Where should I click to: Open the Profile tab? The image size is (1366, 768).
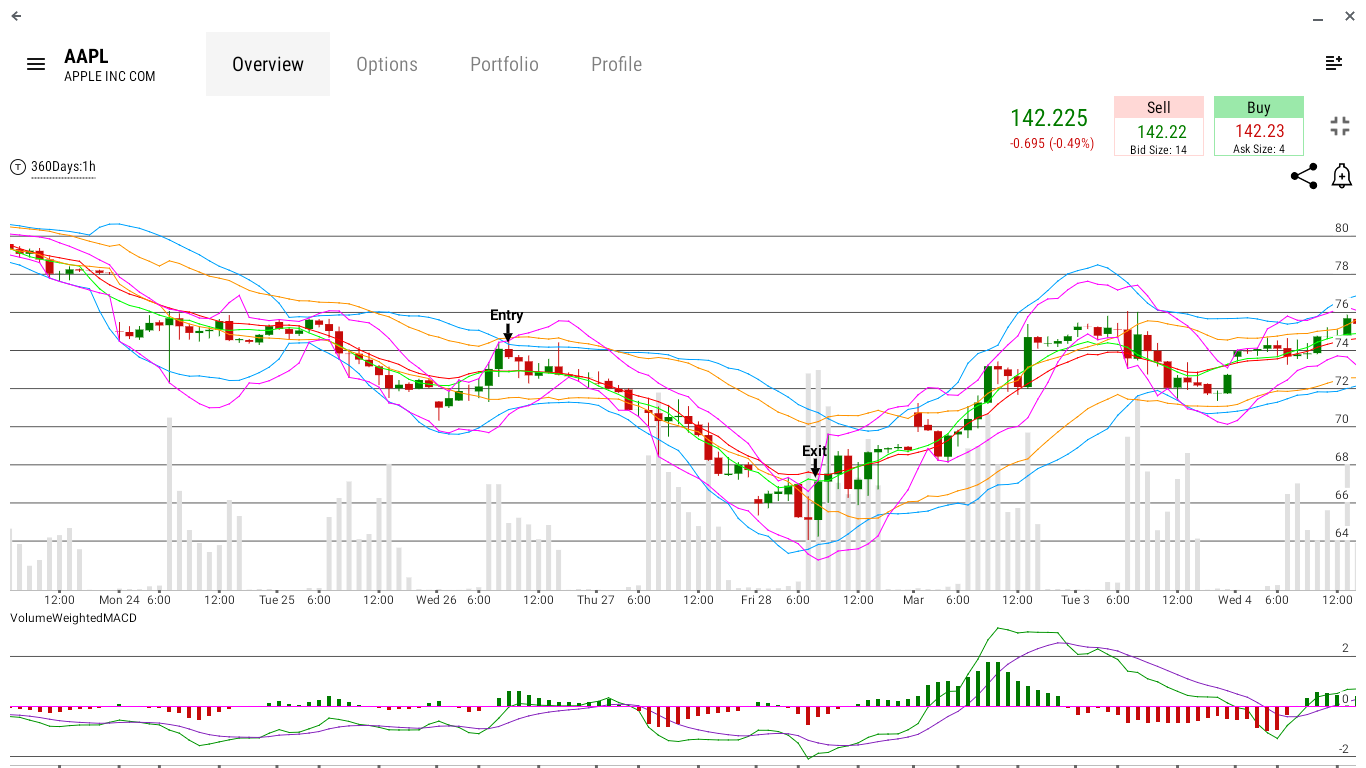click(x=616, y=64)
